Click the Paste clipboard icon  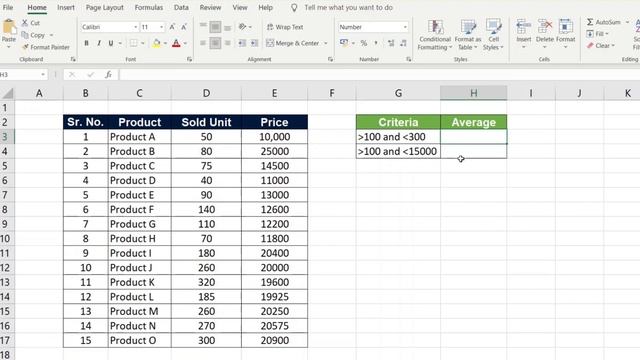[9, 28]
